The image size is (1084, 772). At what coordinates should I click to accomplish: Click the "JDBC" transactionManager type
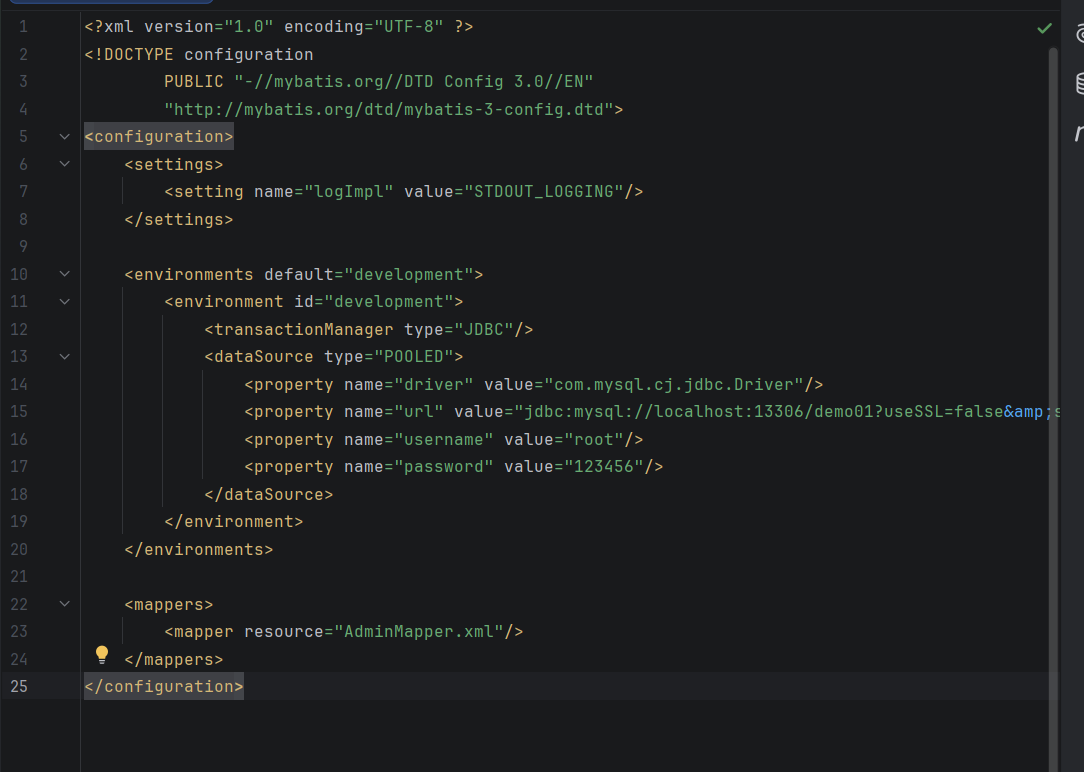point(484,330)
